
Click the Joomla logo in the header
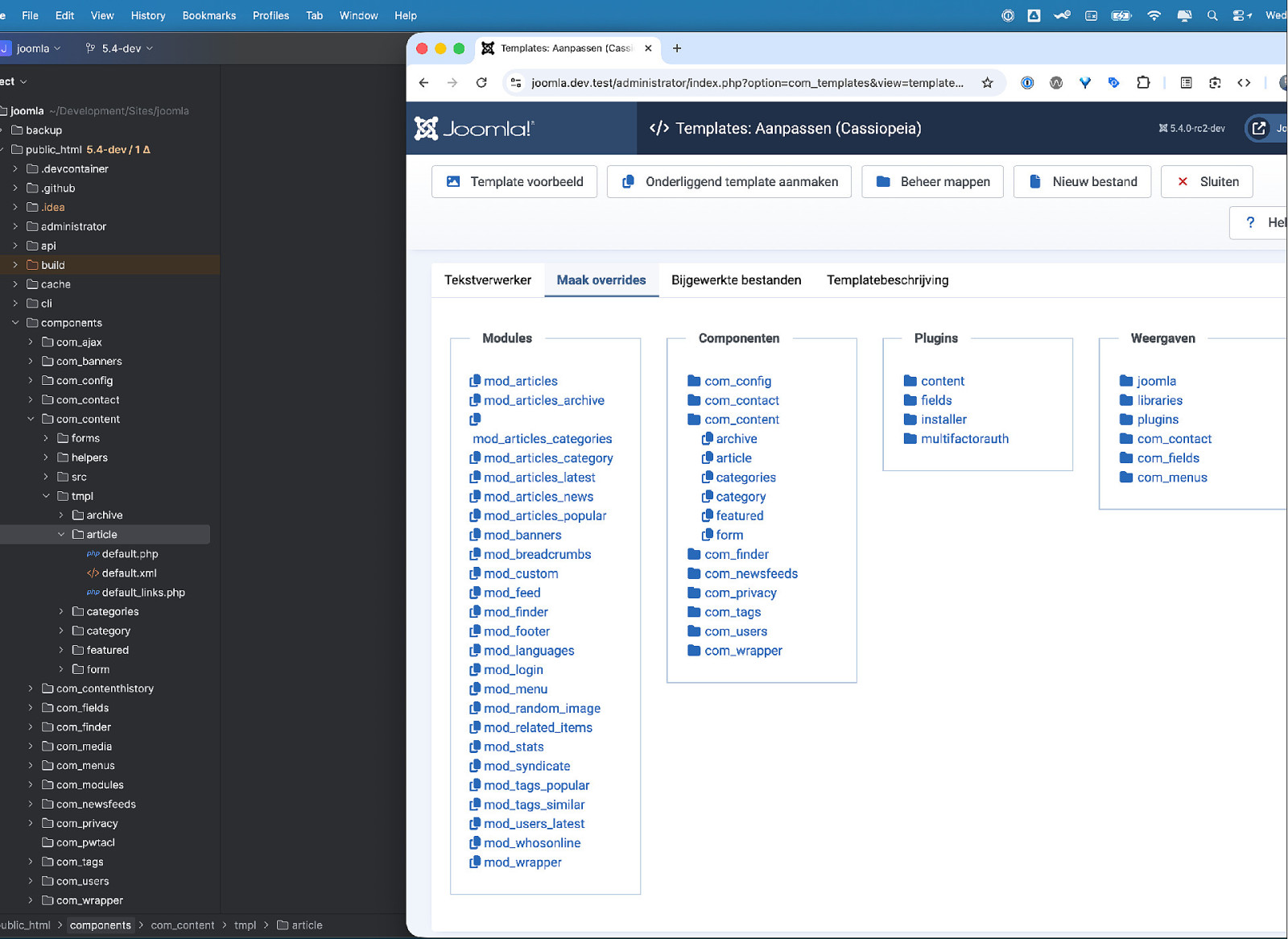[x=473, y=129]
